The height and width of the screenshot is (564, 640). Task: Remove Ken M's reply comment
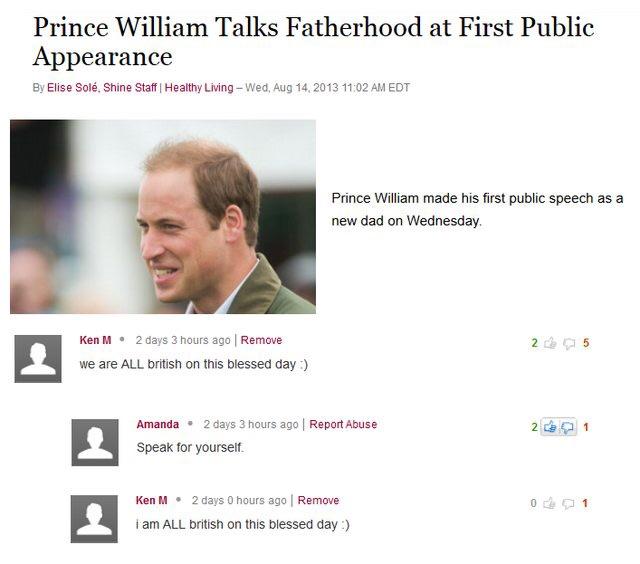point(318,500)
